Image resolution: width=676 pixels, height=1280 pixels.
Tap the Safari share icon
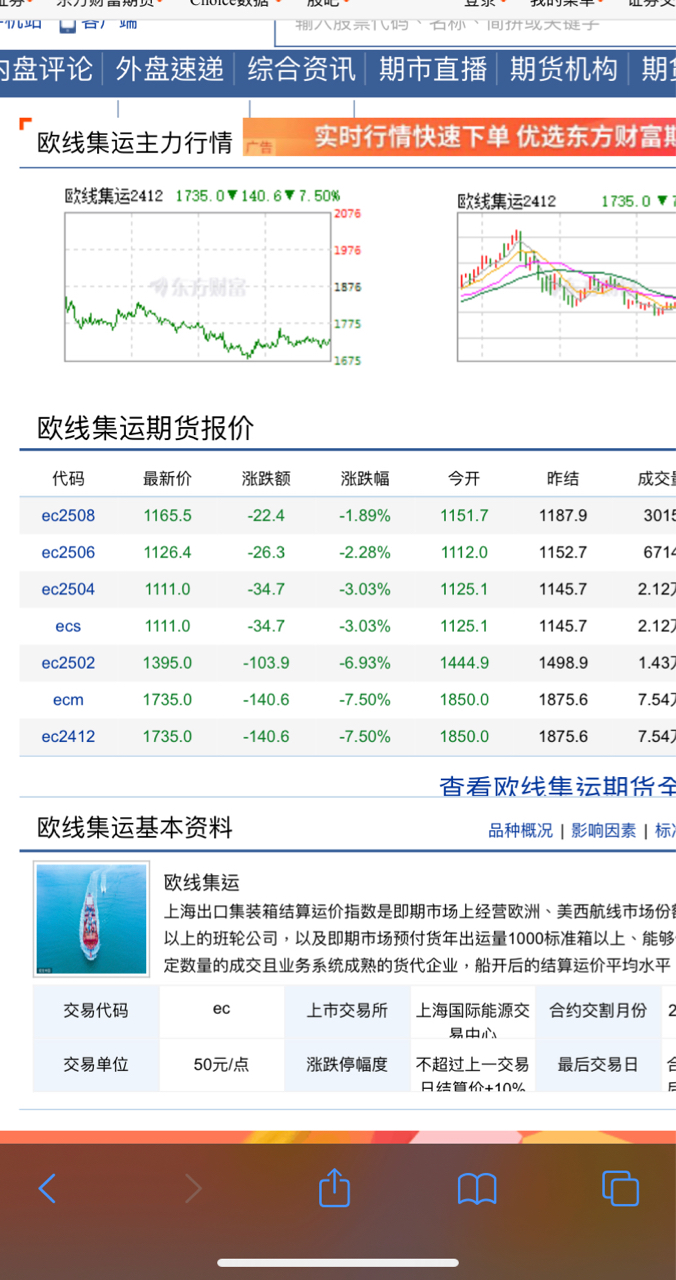[x=335, y=1187]
